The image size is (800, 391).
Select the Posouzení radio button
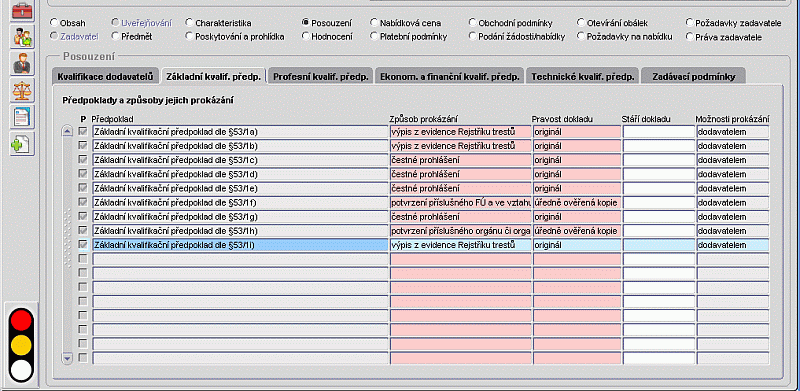pyautogui.click(x=305, y=23)
